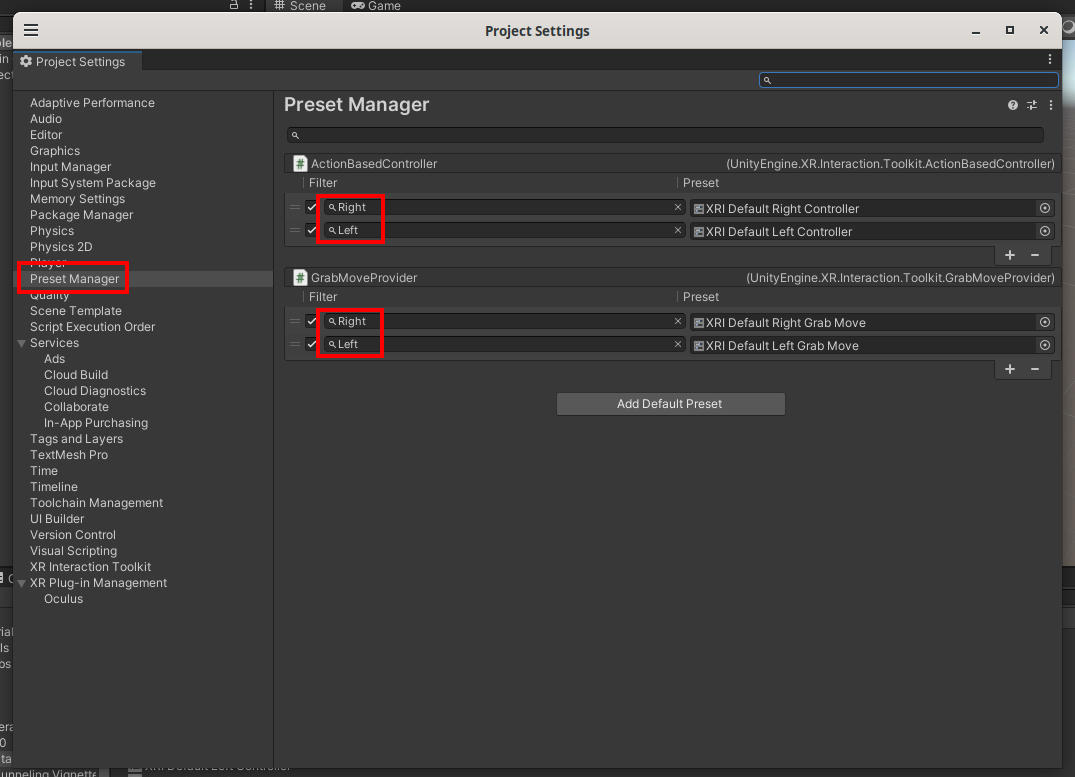Clear the Left filter under GrabMoveProvider
This screenshot has height=777, width=1075.
pyautogui.click(x=677, y=345)
